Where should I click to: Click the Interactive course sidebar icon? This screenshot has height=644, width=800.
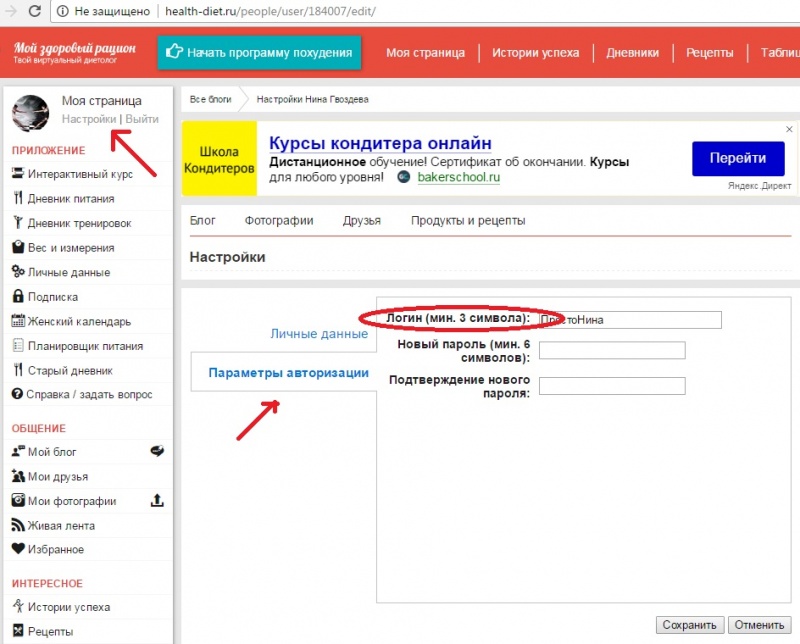pos(18,174)
